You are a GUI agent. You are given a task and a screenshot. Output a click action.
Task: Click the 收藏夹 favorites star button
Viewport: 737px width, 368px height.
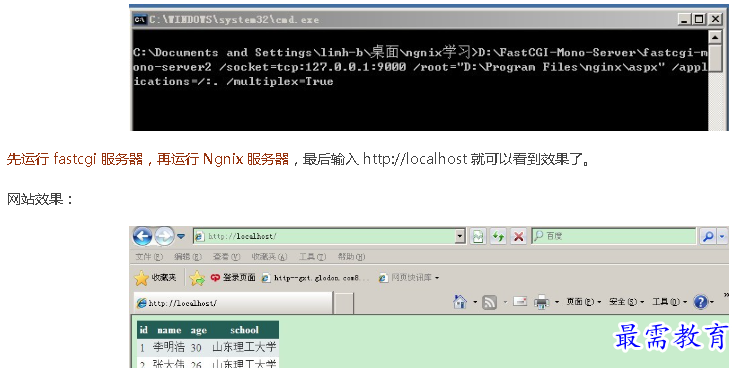pyautogui.click(x=156, y=278)
